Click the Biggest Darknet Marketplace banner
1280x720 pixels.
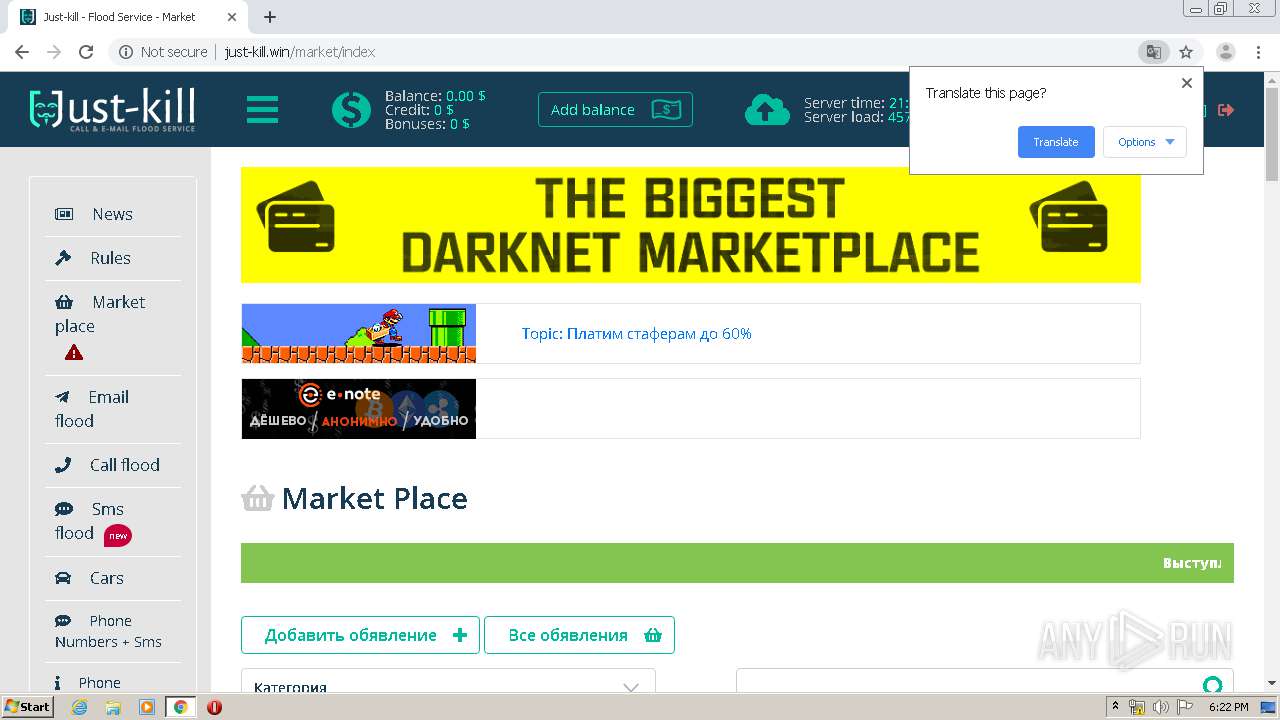pos(690,225)
